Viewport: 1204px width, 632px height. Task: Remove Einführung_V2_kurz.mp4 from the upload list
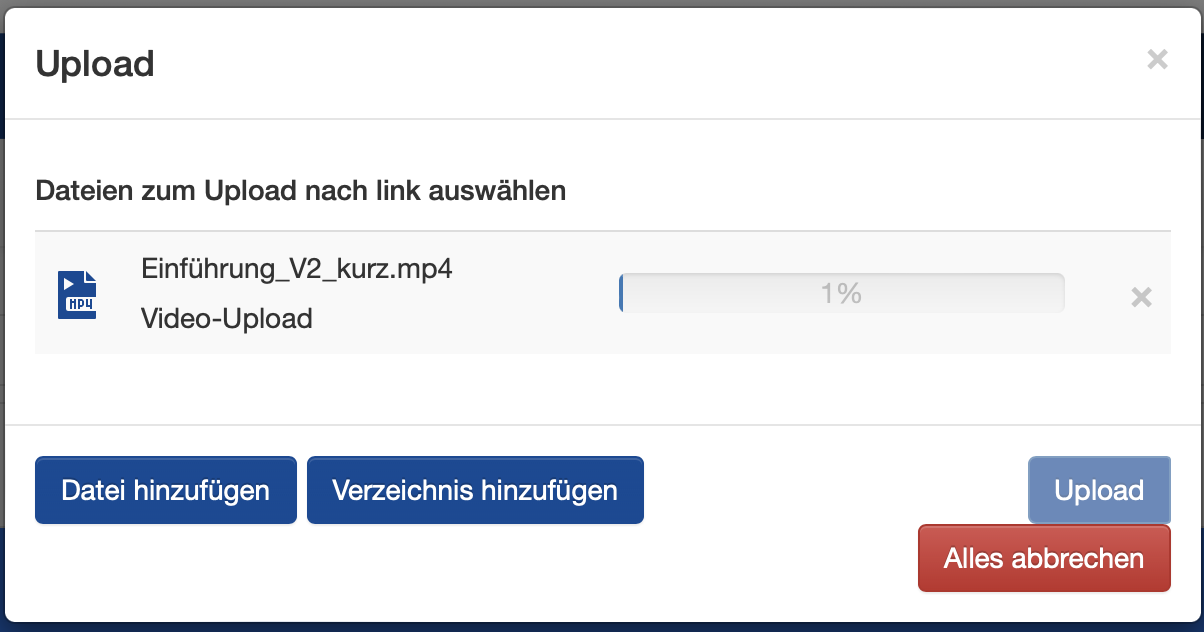click(1141, 297)
